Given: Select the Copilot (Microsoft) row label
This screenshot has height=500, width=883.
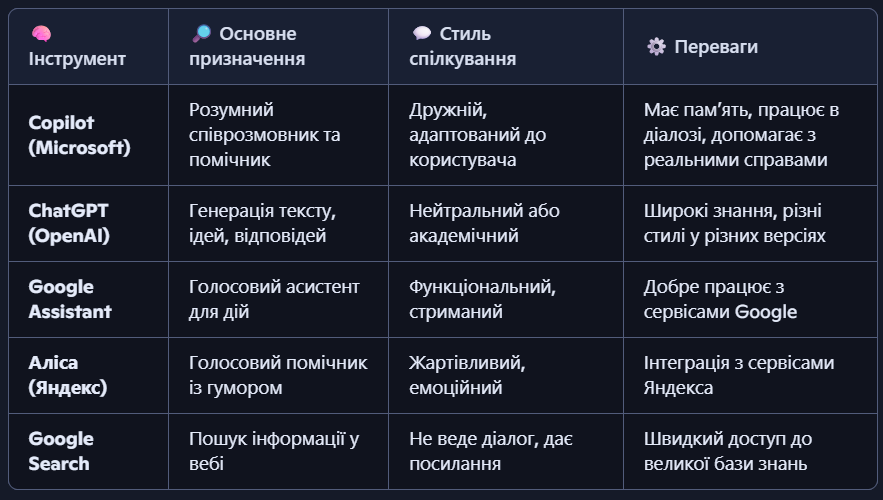Looking at the screenshot, I should [79, 135].
